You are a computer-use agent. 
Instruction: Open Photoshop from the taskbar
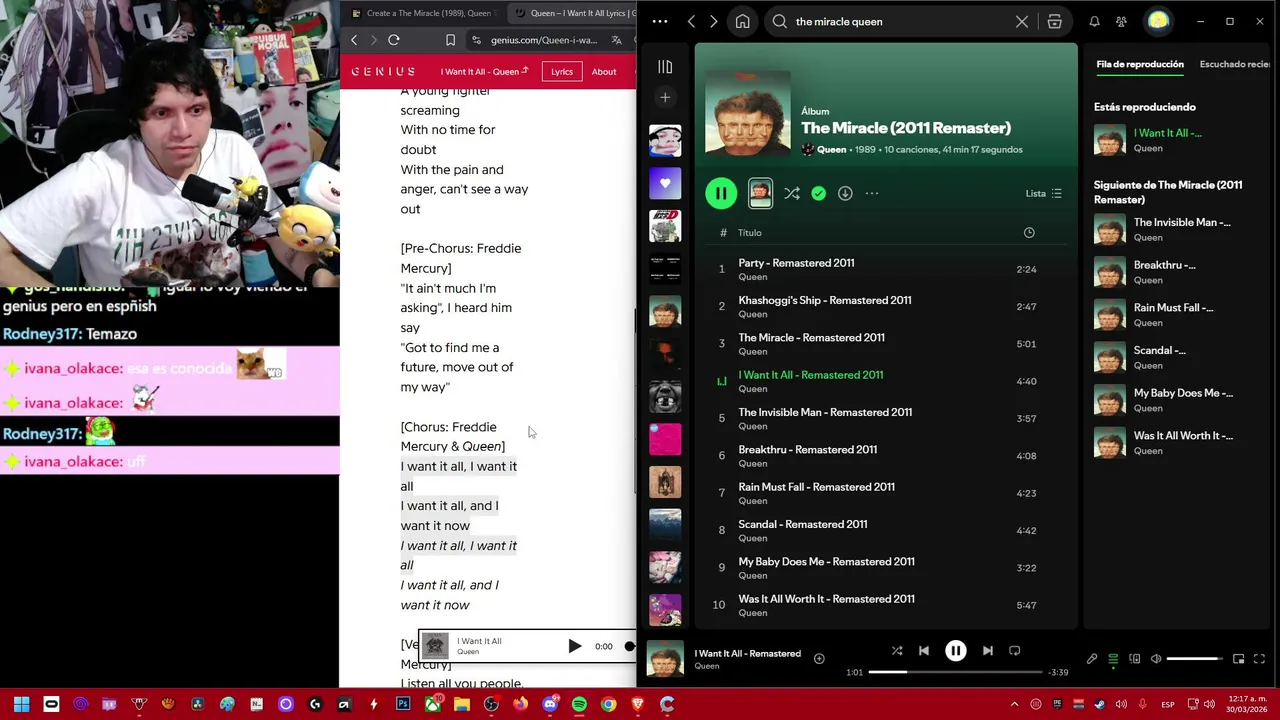[x=403, y=704]
